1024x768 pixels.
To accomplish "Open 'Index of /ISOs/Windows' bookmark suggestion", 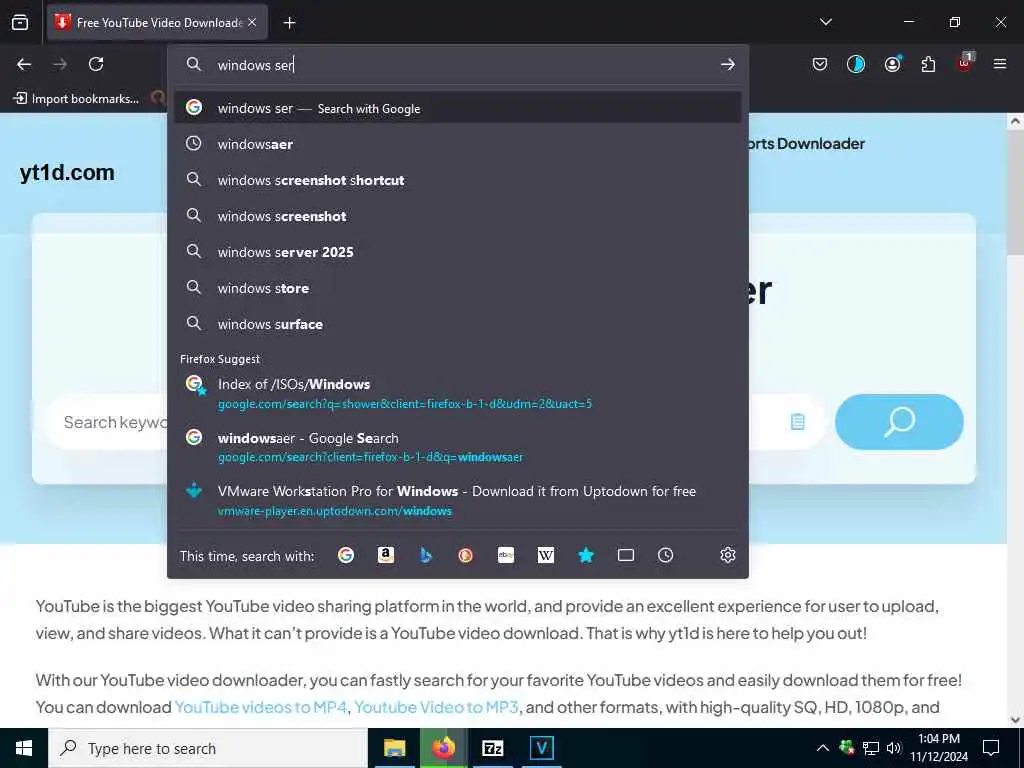I will click(x=458, y=393).
